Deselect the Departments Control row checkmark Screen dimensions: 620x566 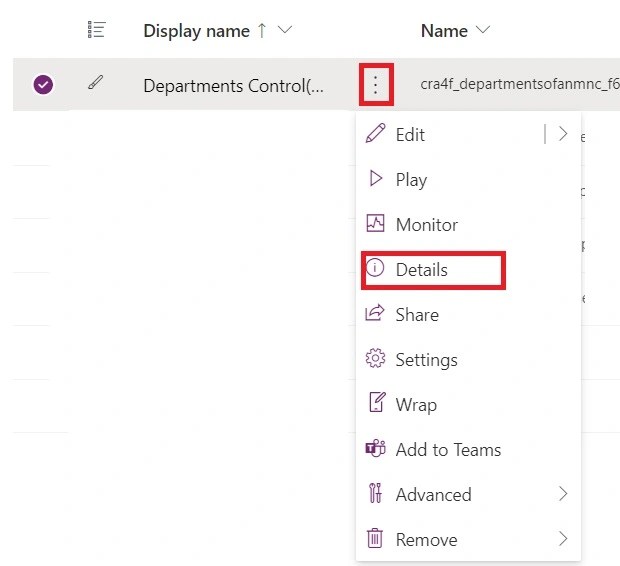point(43,85)
